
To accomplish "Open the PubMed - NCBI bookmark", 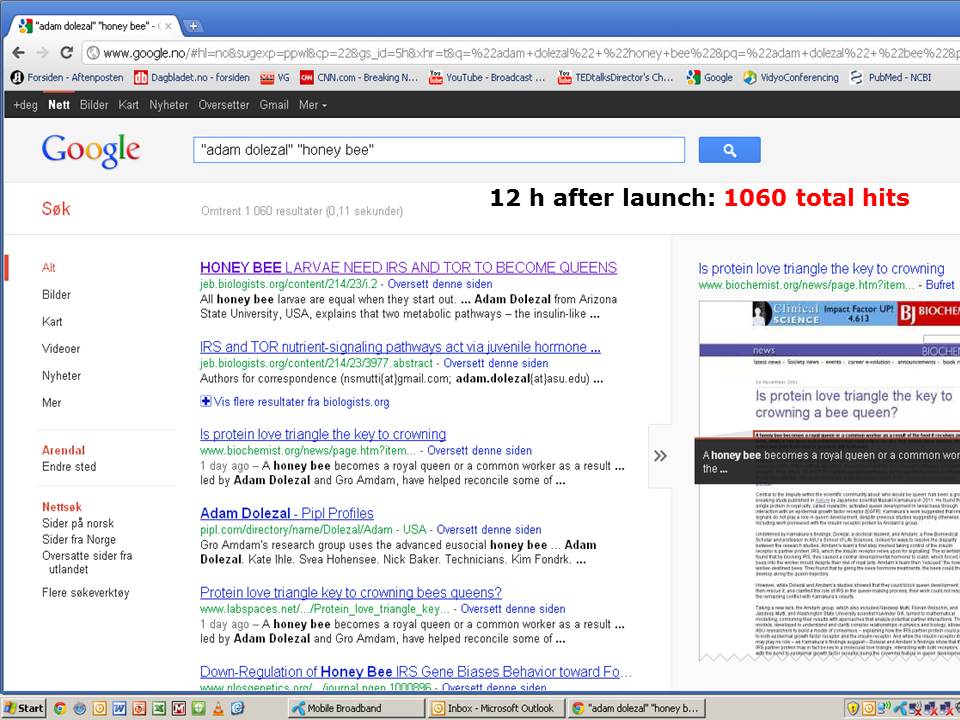I will click(x=896, y=77).
